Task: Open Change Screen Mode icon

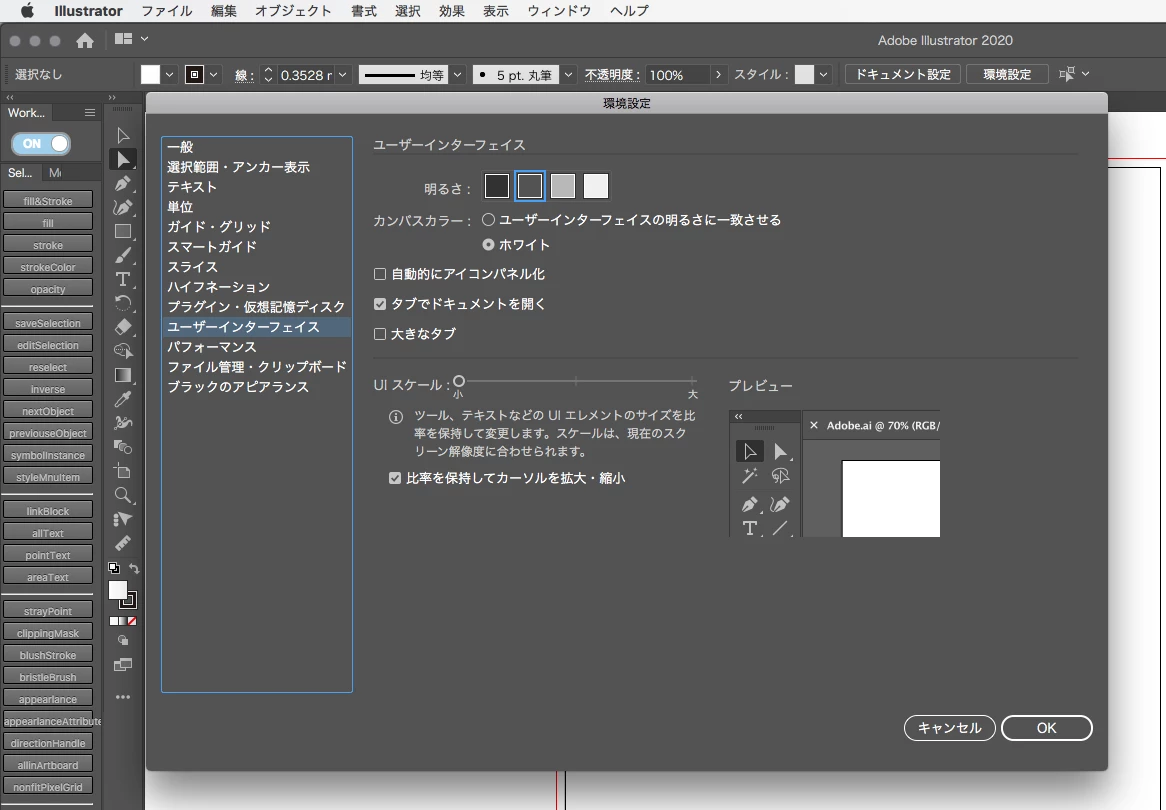Action: click(123, 665)
